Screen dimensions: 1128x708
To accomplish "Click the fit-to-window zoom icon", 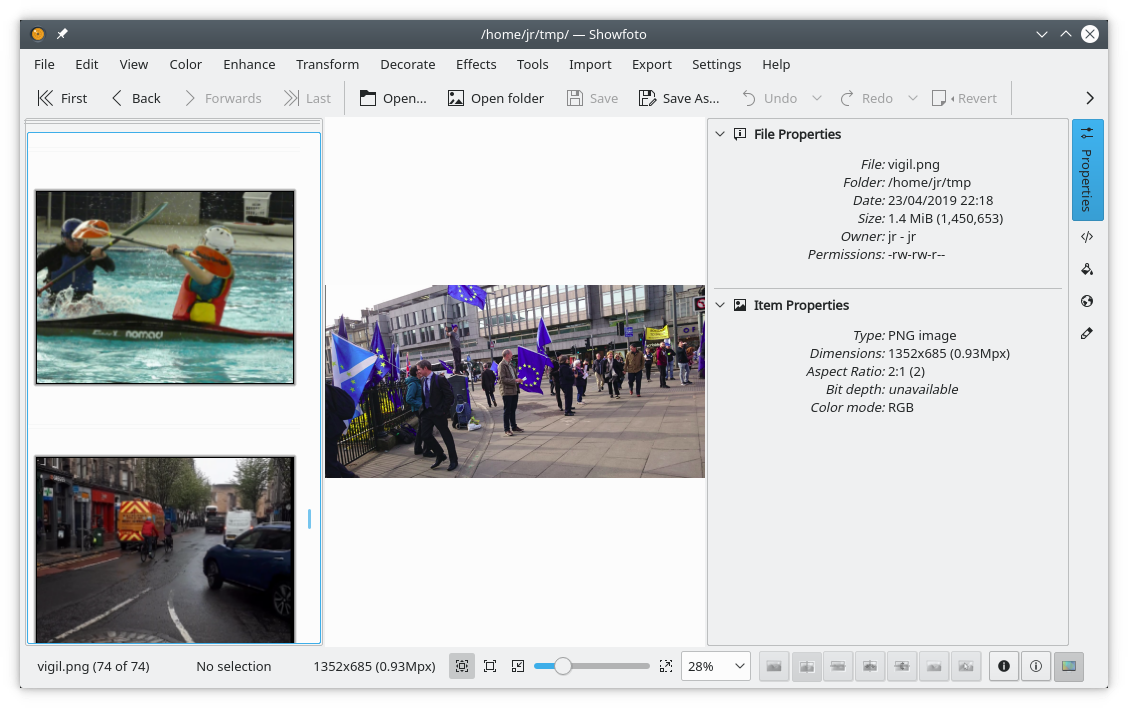I will [x=461, y=666].
